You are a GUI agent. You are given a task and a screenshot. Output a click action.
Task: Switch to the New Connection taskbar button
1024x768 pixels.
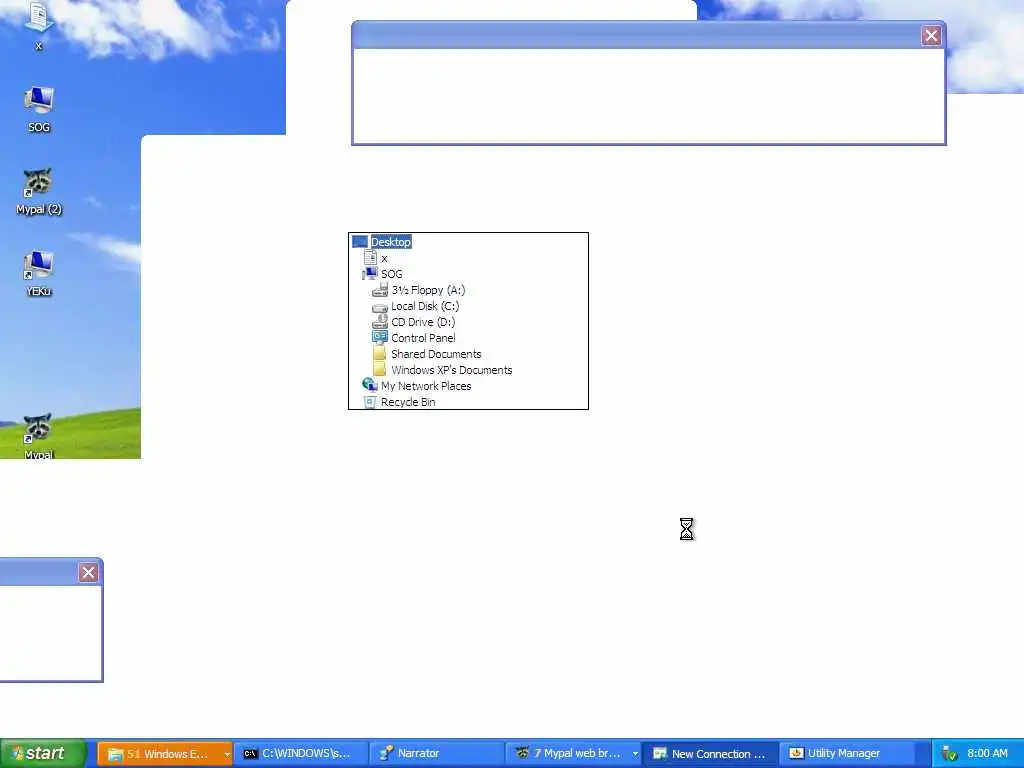tap(711, 754)
